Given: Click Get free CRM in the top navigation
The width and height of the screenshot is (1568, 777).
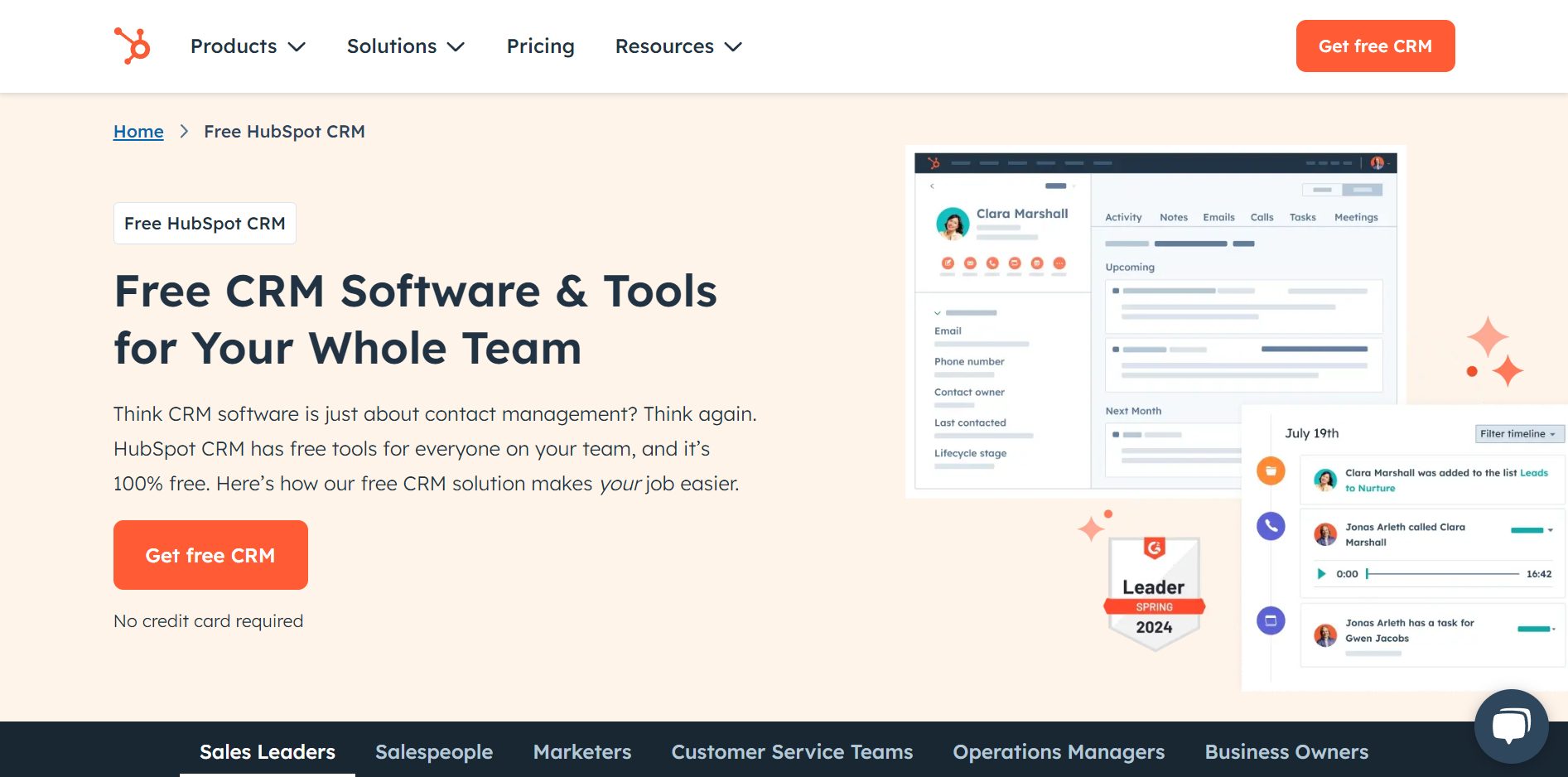Looking at the screenshot, I should 1375,46.
